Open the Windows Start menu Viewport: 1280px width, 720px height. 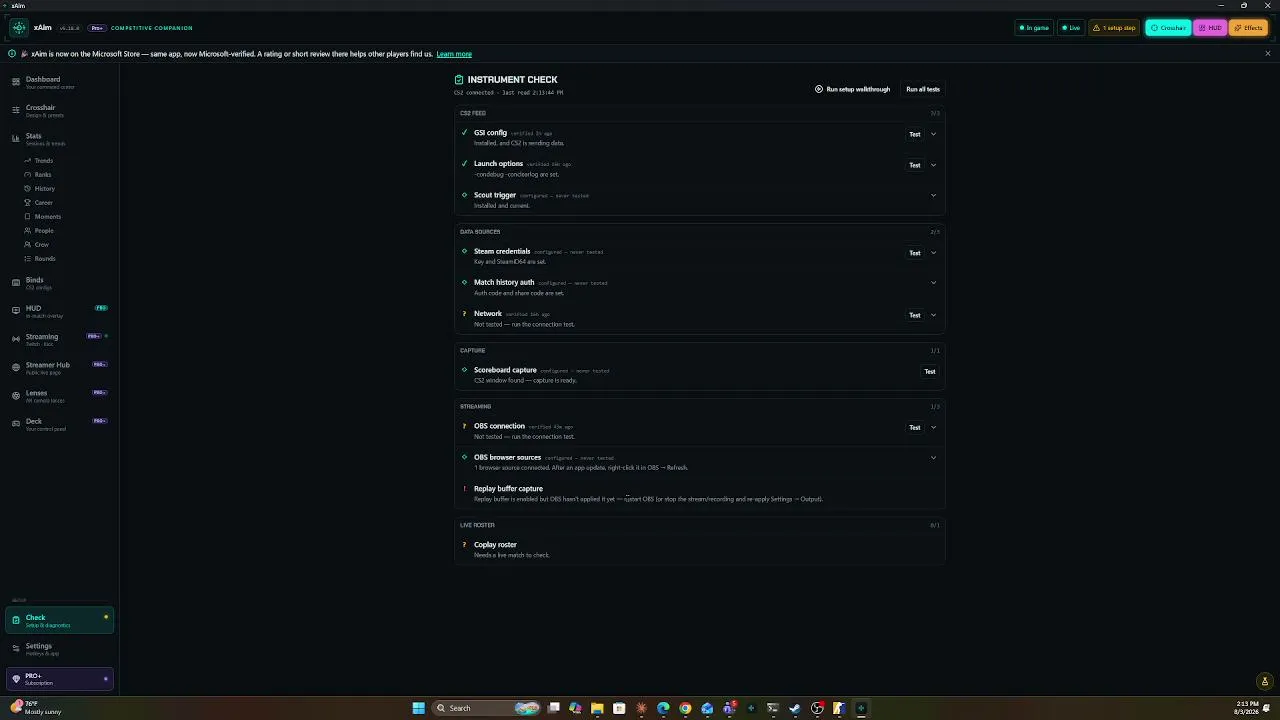(x=419, y=708)
